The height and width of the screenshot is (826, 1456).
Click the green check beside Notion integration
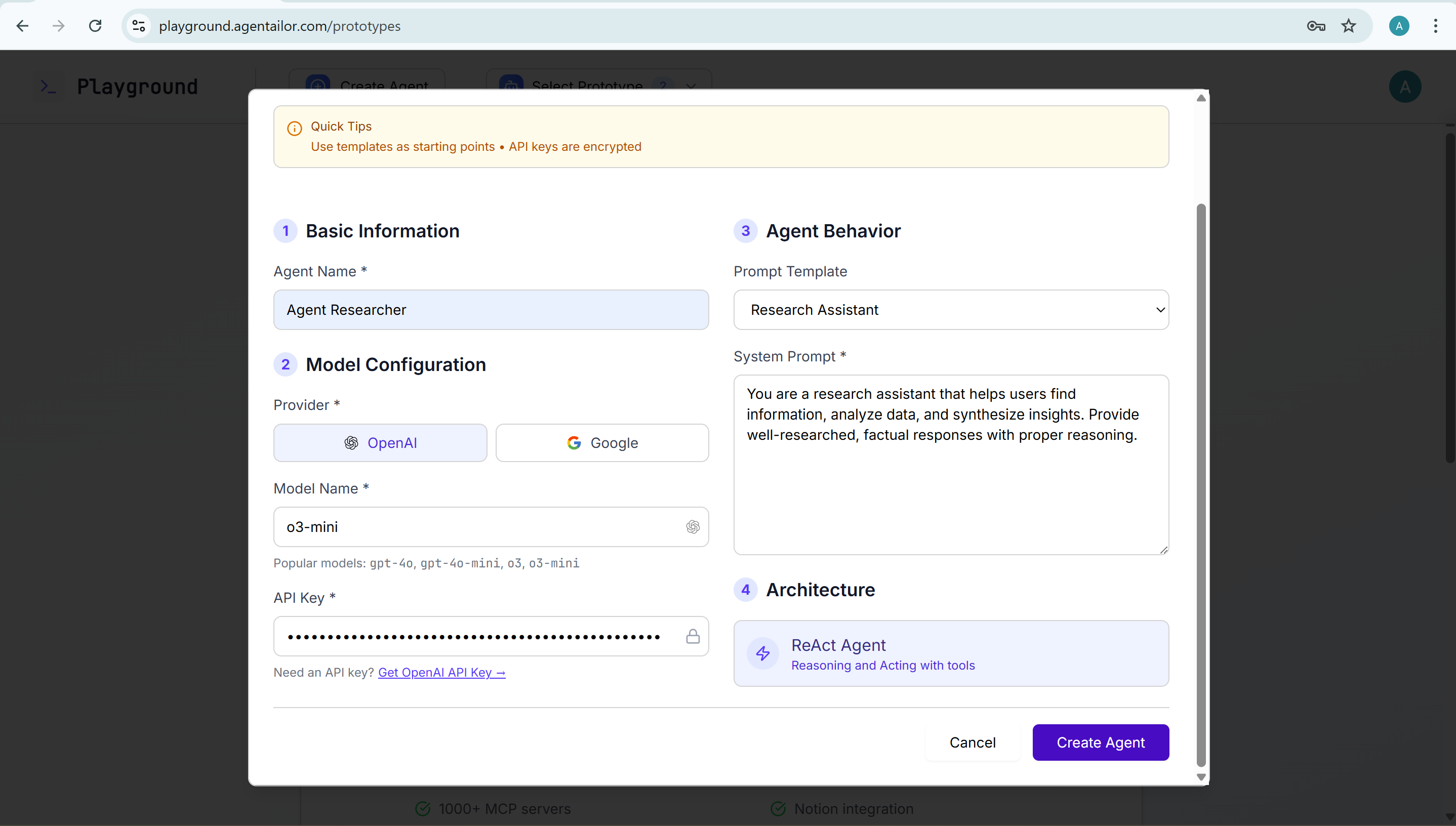pyautogui.click(x=779, y=808)
